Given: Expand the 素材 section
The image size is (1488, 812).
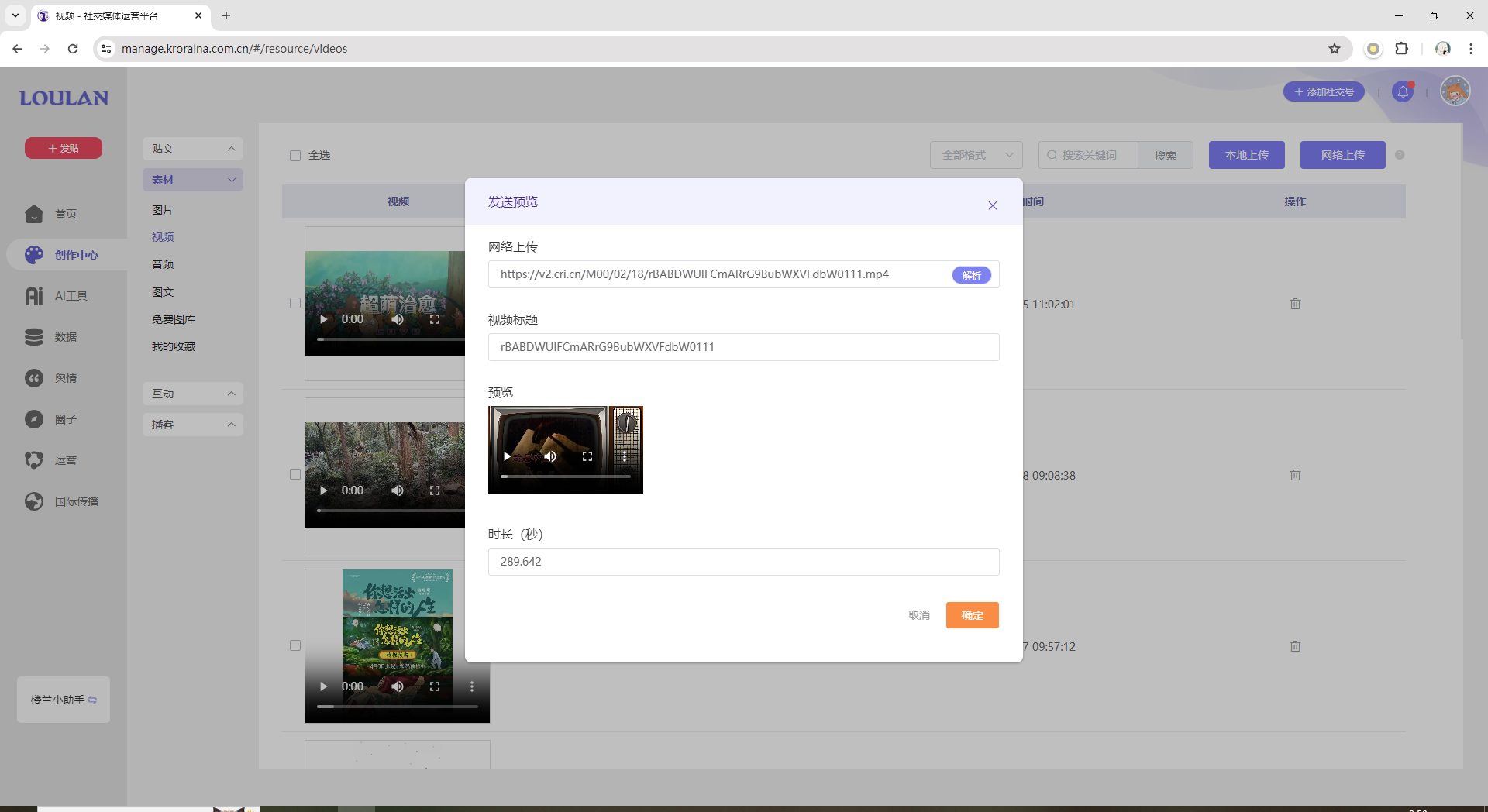Looking at the screenshot, I should coord(193,180).
